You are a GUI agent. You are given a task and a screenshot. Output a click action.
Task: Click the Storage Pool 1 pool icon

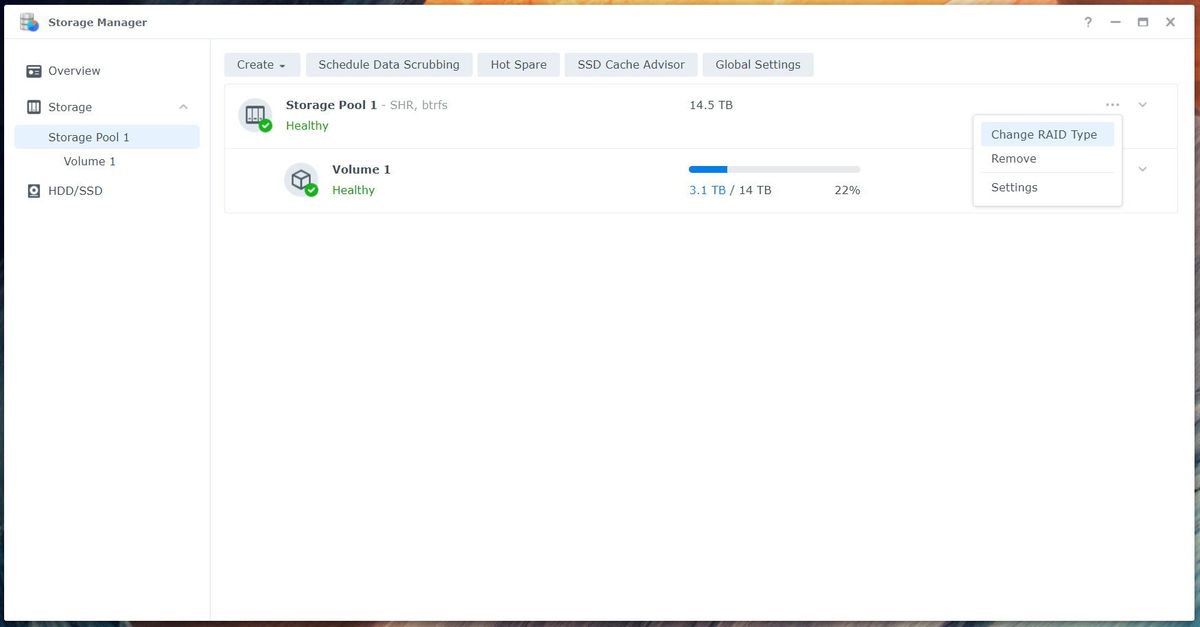pos(255,113)
